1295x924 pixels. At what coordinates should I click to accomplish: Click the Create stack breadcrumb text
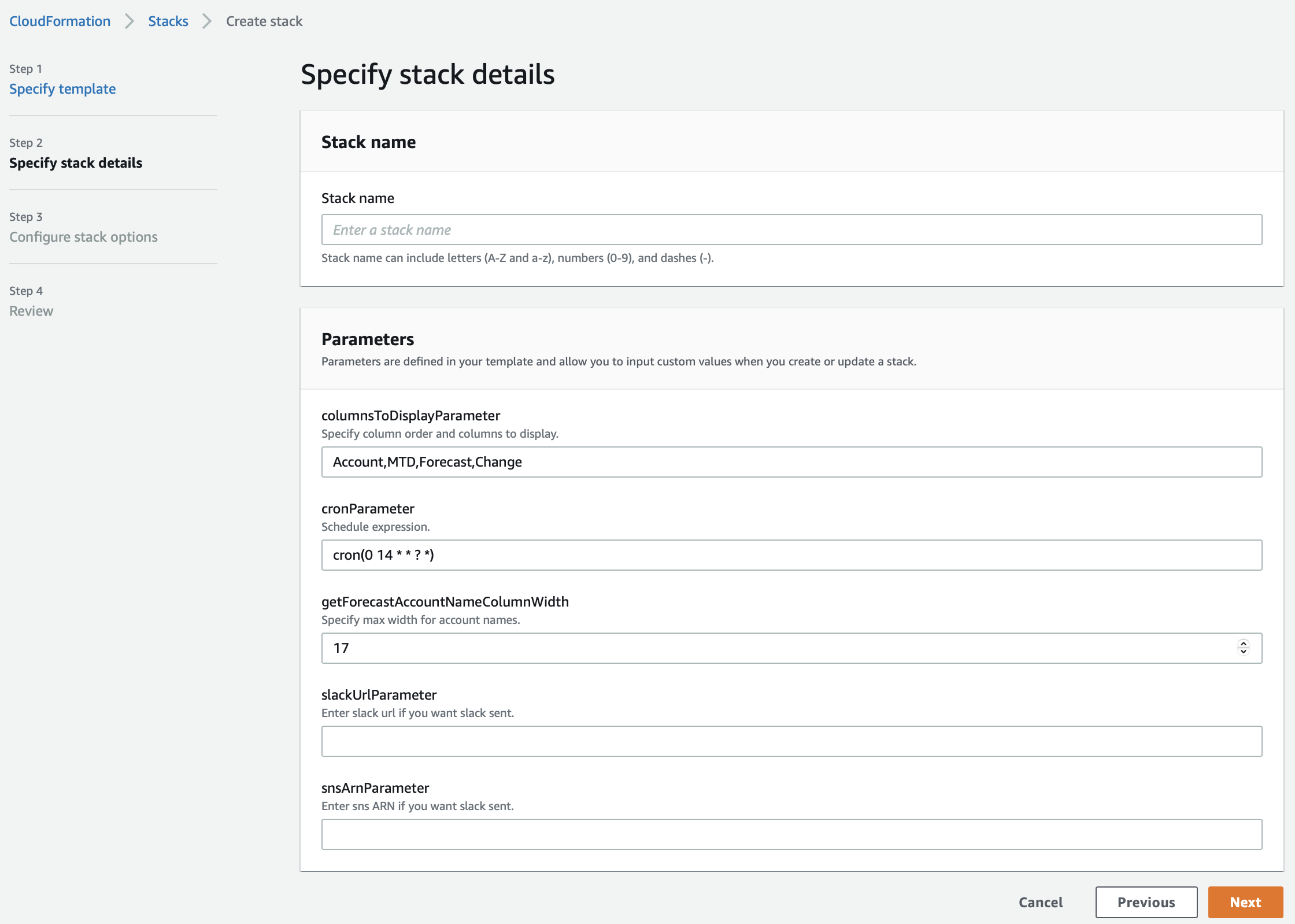click(x=264, y=21)
